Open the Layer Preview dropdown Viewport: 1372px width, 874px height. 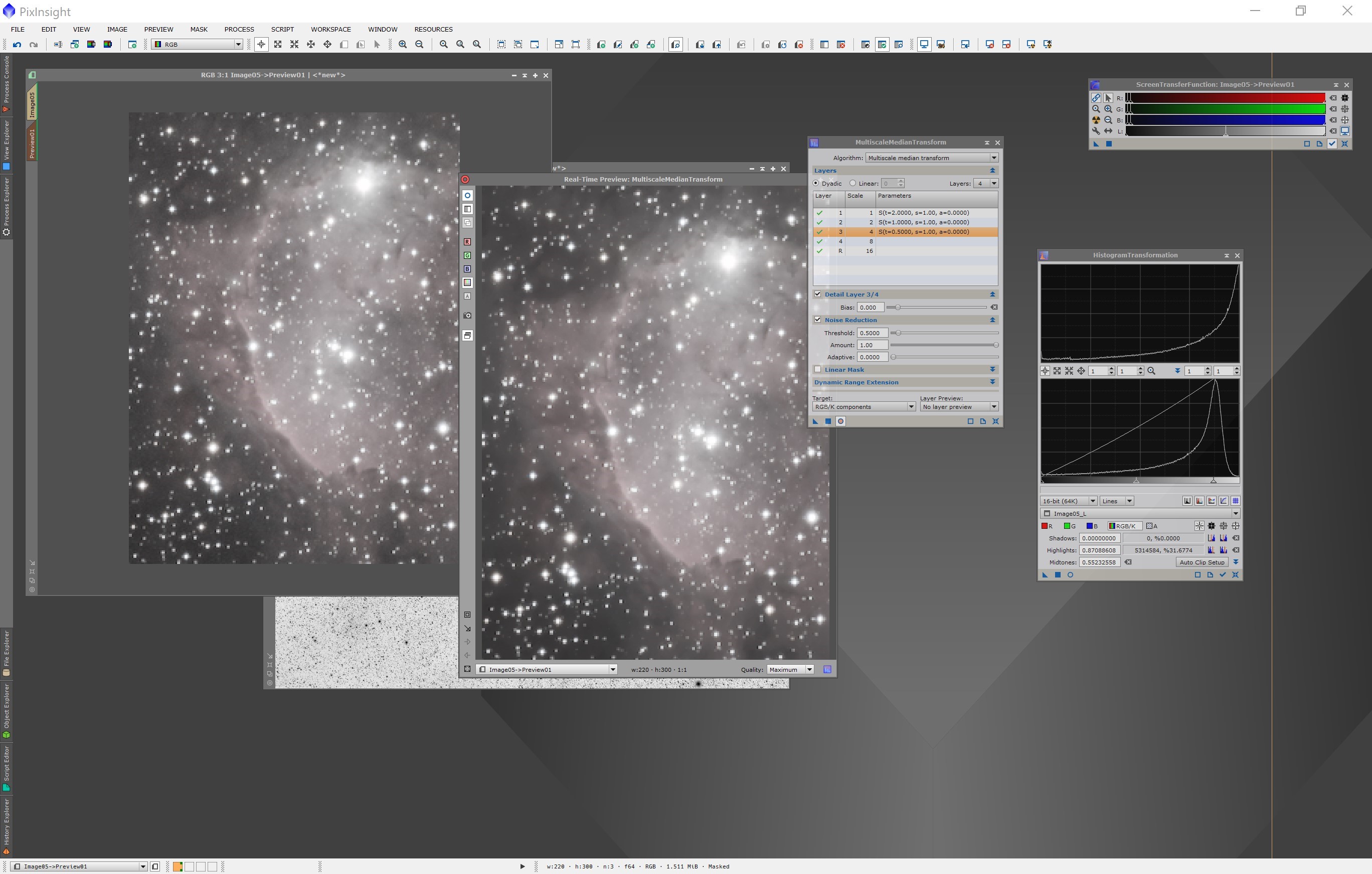click(x=959, y=407)
